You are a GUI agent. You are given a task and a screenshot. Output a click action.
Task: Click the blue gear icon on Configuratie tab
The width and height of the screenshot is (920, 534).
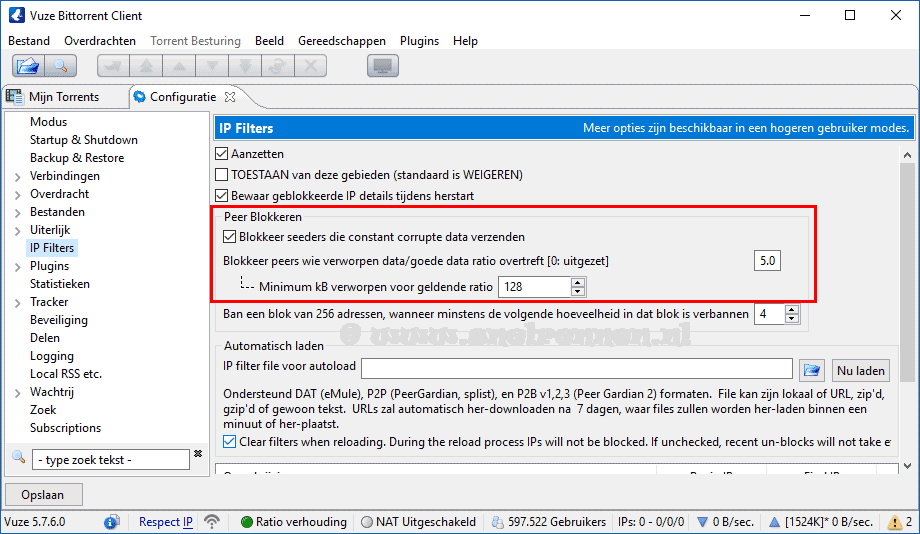tap(140, 97)
